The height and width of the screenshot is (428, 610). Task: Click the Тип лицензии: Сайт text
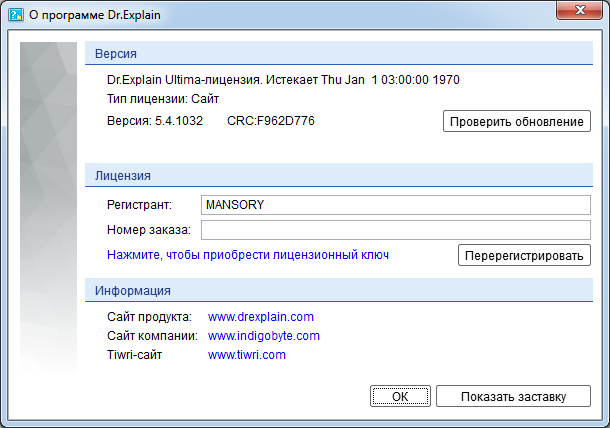click(163, 99)
